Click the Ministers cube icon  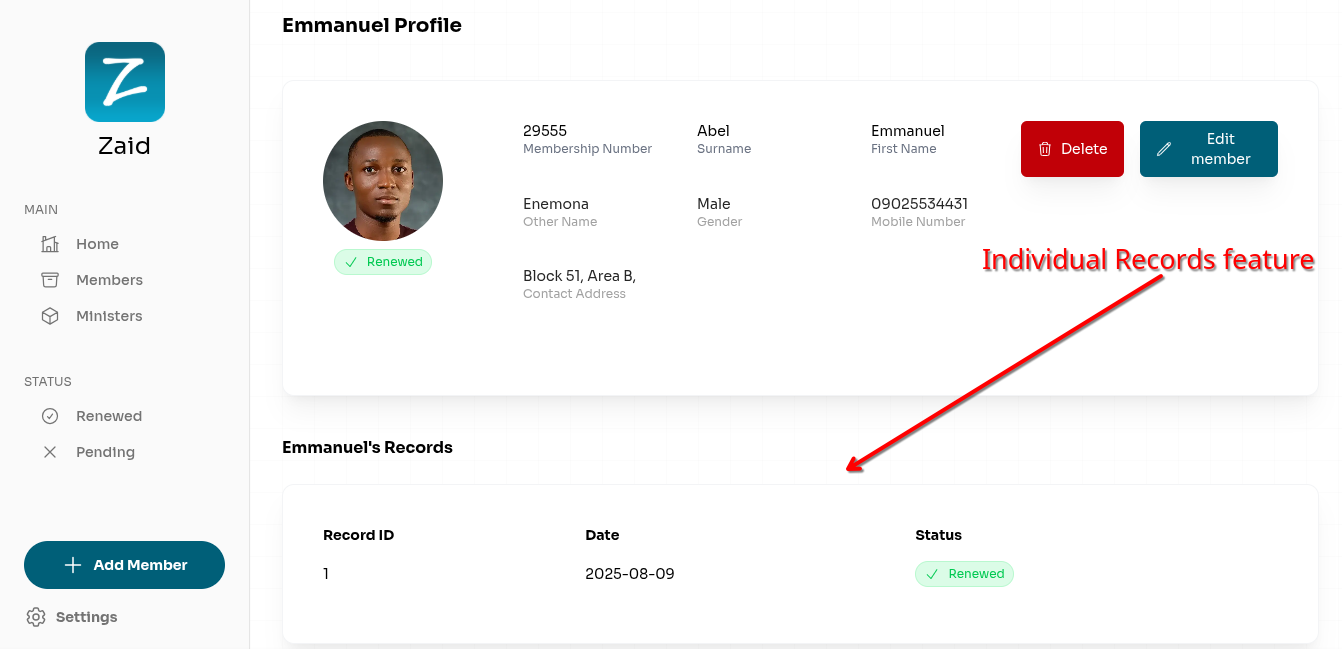click(50, 316)
